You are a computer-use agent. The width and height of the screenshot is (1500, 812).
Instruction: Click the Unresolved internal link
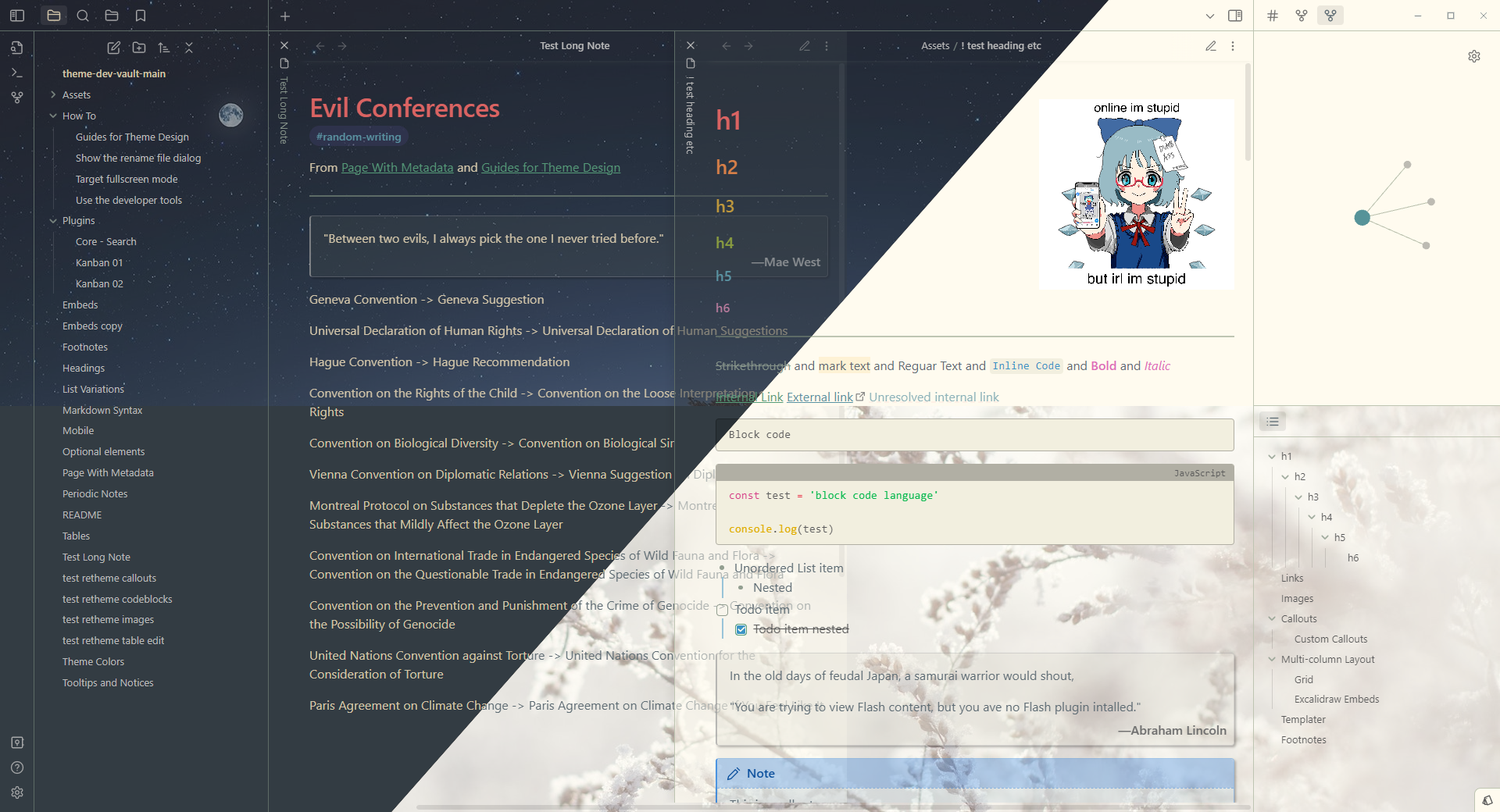pyautogui.click(x=934, y=397)
